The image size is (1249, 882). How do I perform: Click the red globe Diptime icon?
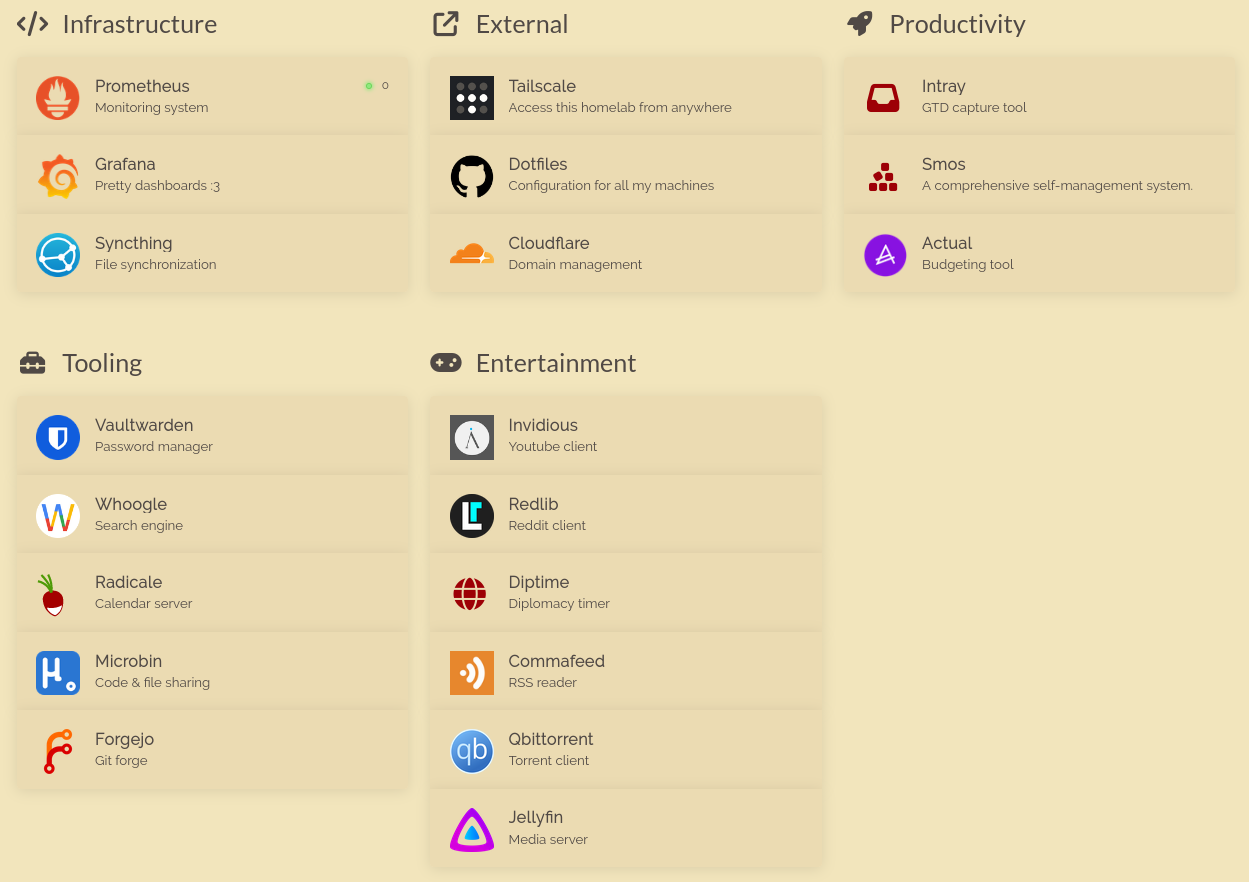[x=470, y=594]
